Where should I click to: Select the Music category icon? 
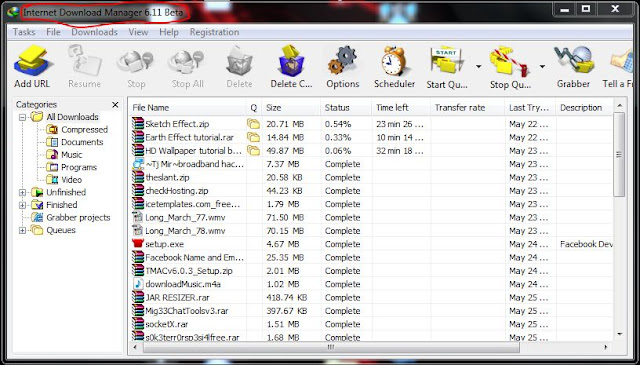point(52,155)
